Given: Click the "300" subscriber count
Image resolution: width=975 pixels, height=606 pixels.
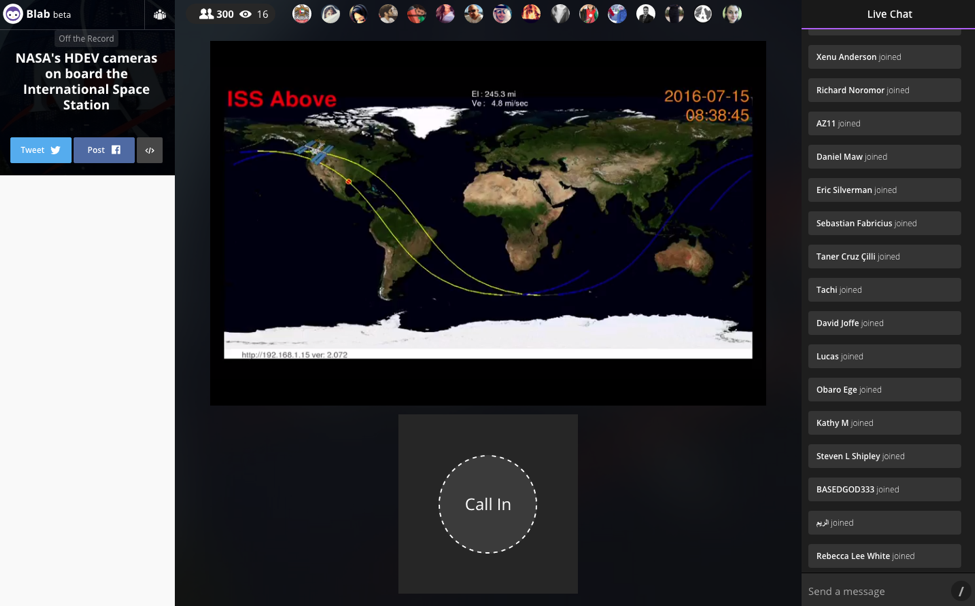Looking at the screenshot, I should coord(225,14).
